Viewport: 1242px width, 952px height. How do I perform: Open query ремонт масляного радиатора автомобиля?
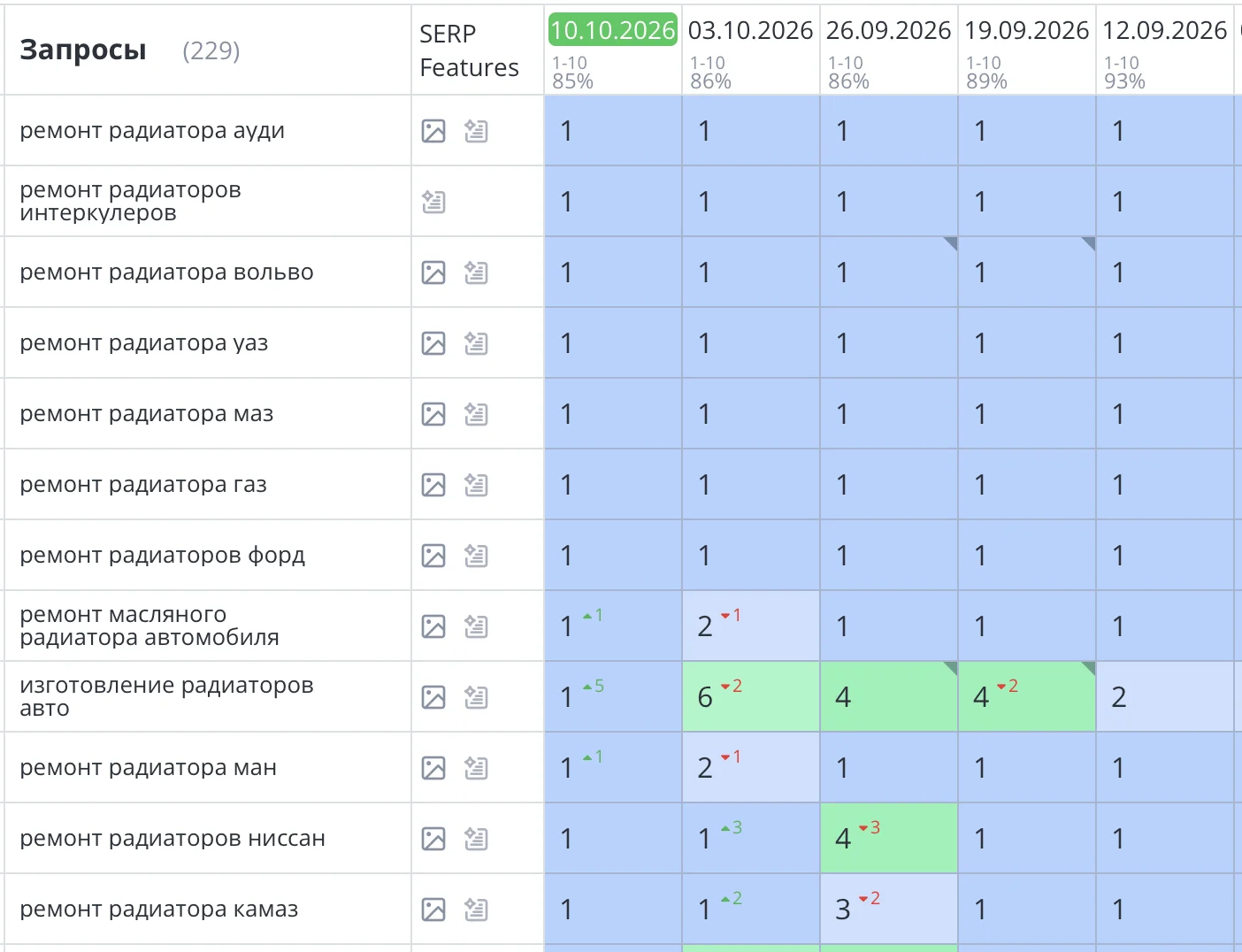pos(149,626)
